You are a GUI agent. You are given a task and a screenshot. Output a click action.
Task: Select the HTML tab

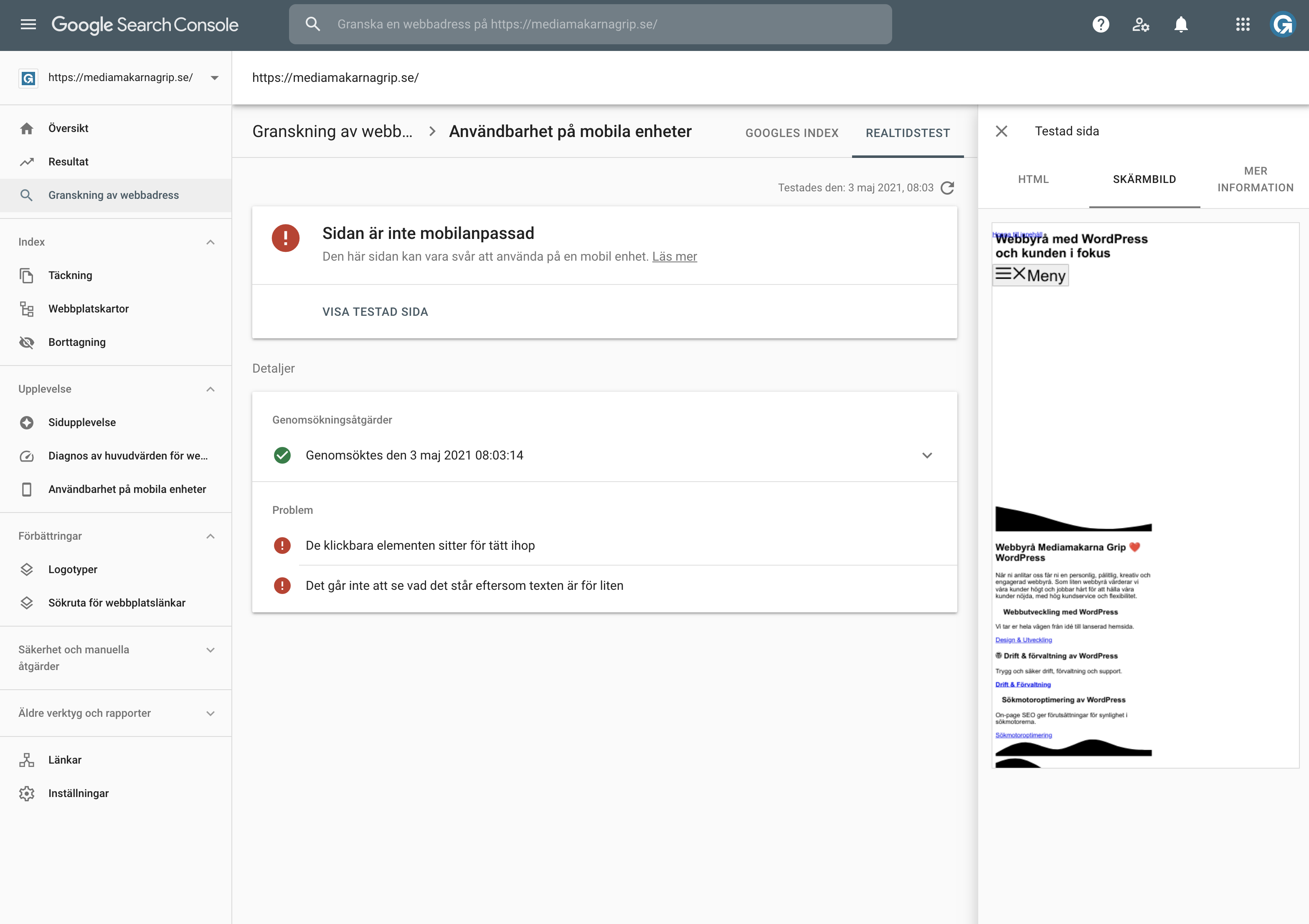pos(1033,179)
